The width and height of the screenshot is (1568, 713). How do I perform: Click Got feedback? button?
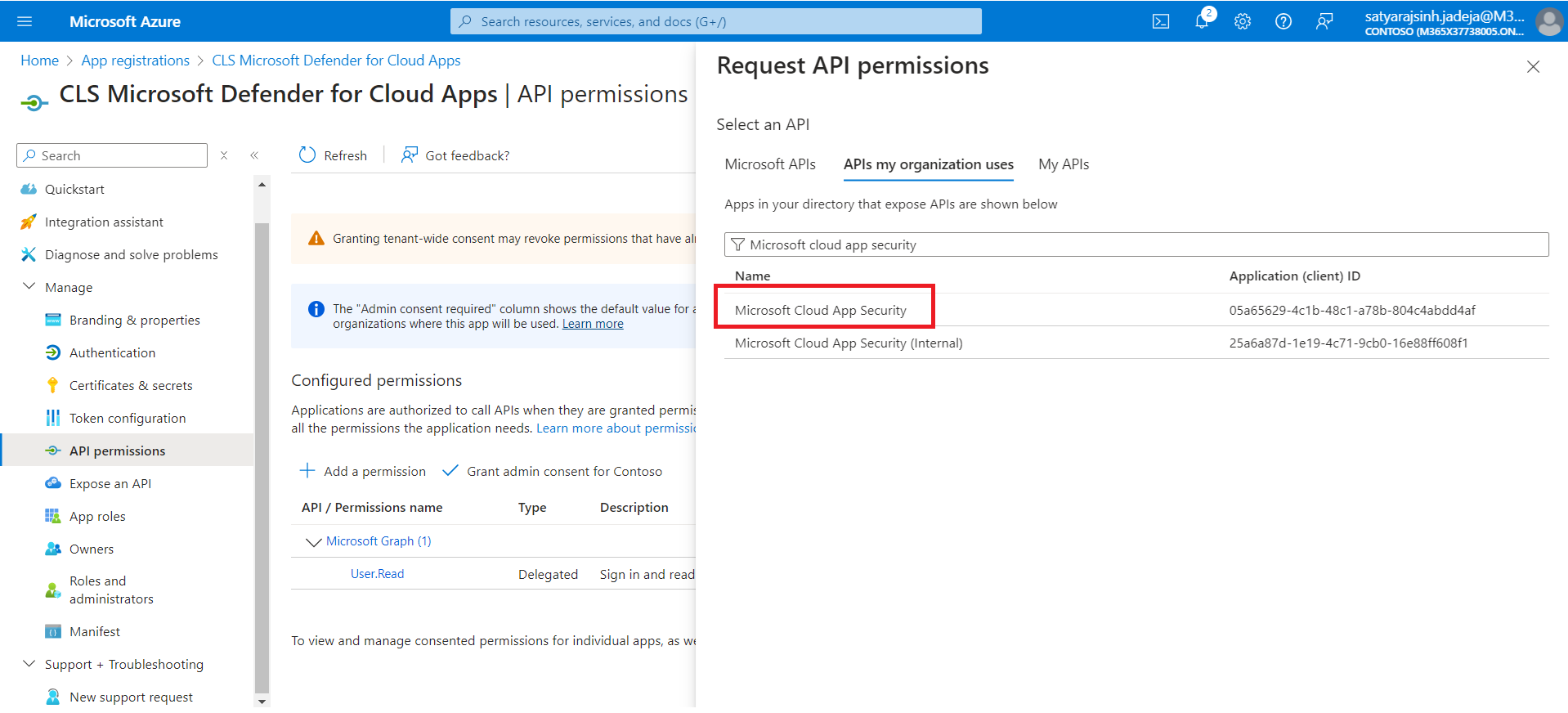click(455, 155)
